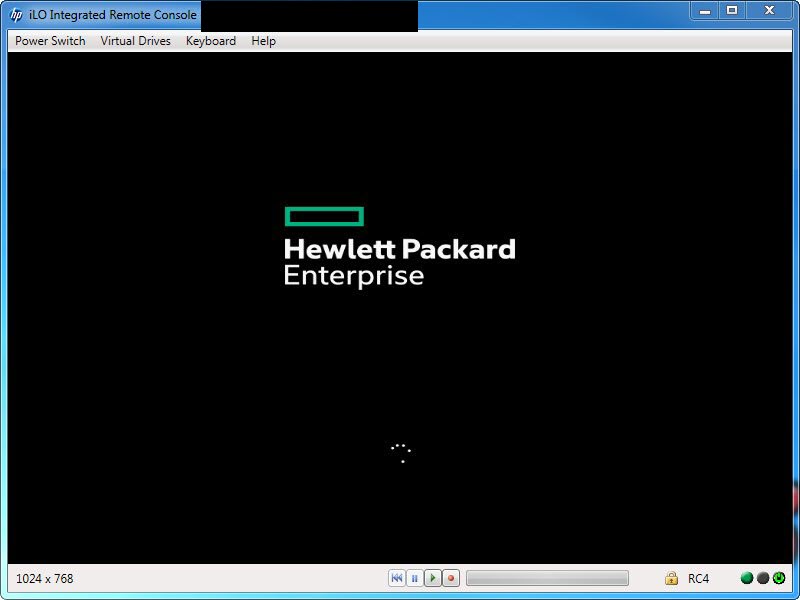Click the green play button
800x600 pixels.
point(433,578)
